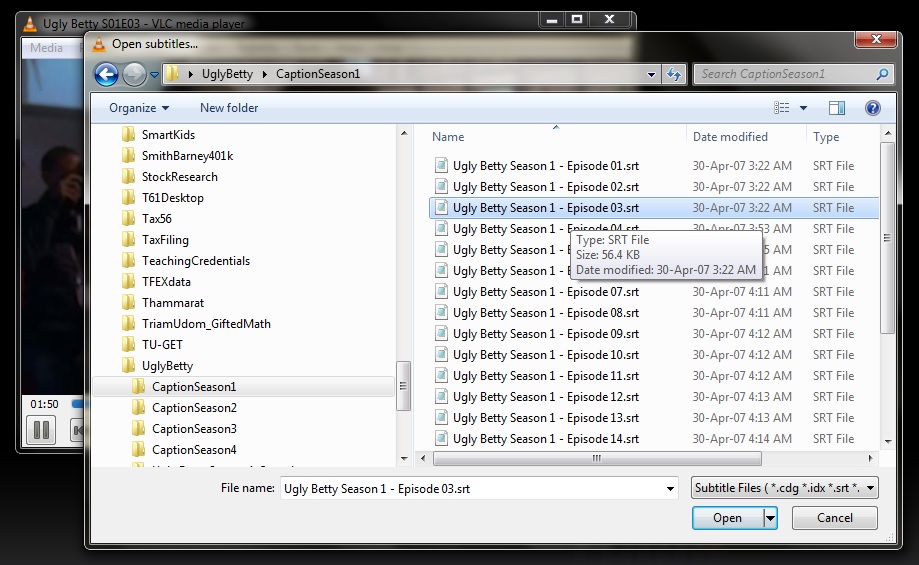Select Ugly Betty Season 1 - Episode 08.srt

(546, 313)
